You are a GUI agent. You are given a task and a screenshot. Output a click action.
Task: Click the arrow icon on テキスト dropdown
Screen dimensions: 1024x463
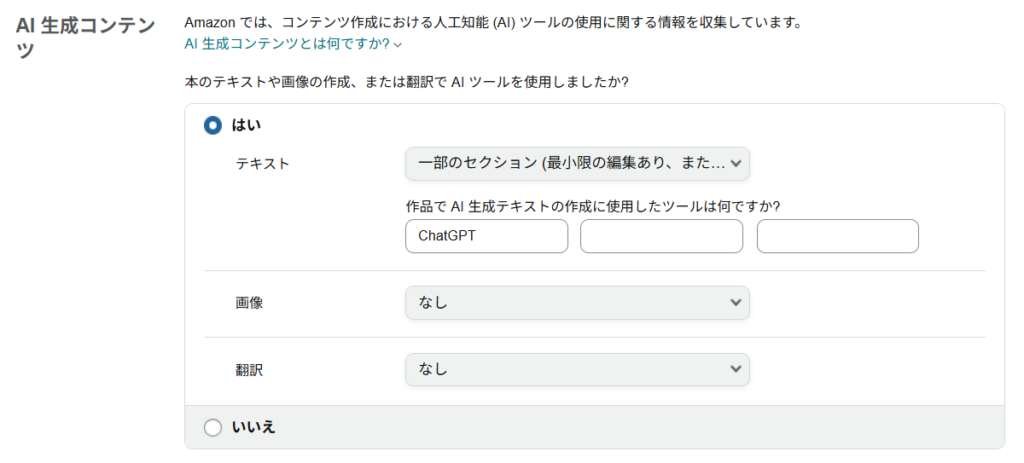[736, 163]
